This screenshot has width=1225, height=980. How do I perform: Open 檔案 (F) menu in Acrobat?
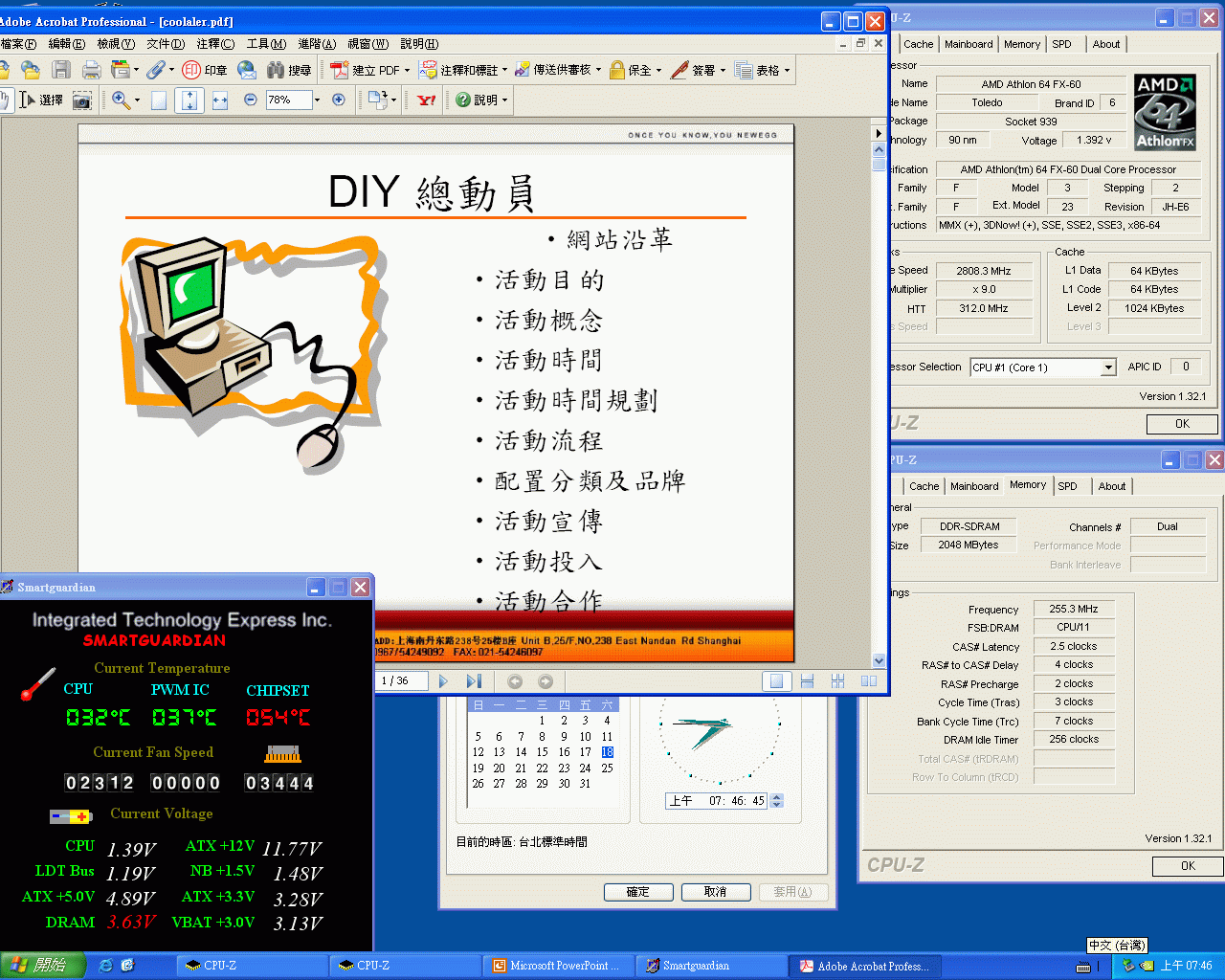coord(18,44)
